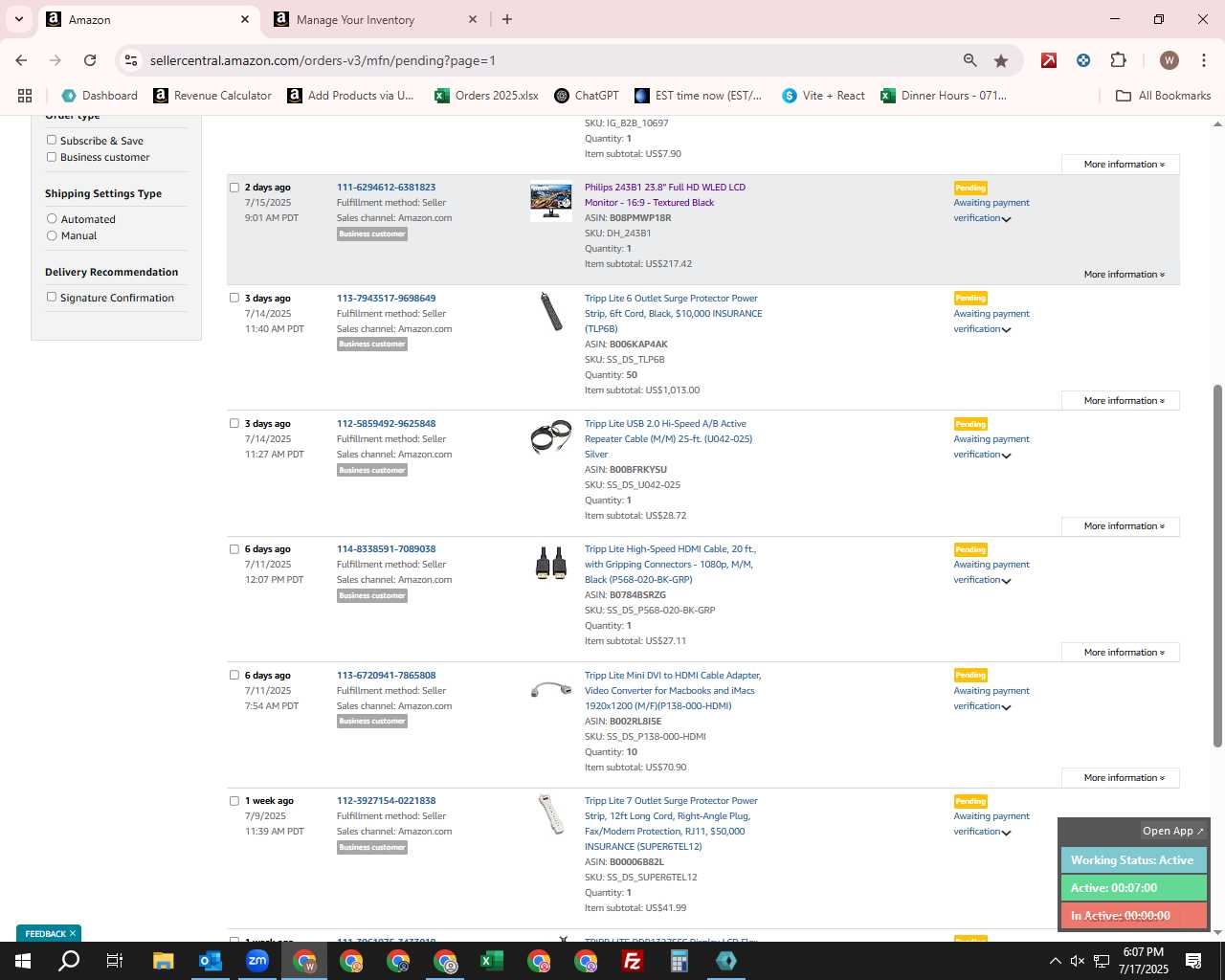1225x980 pixels.
Task: Open Excel from taskbar
Action: tap(492, 961)
